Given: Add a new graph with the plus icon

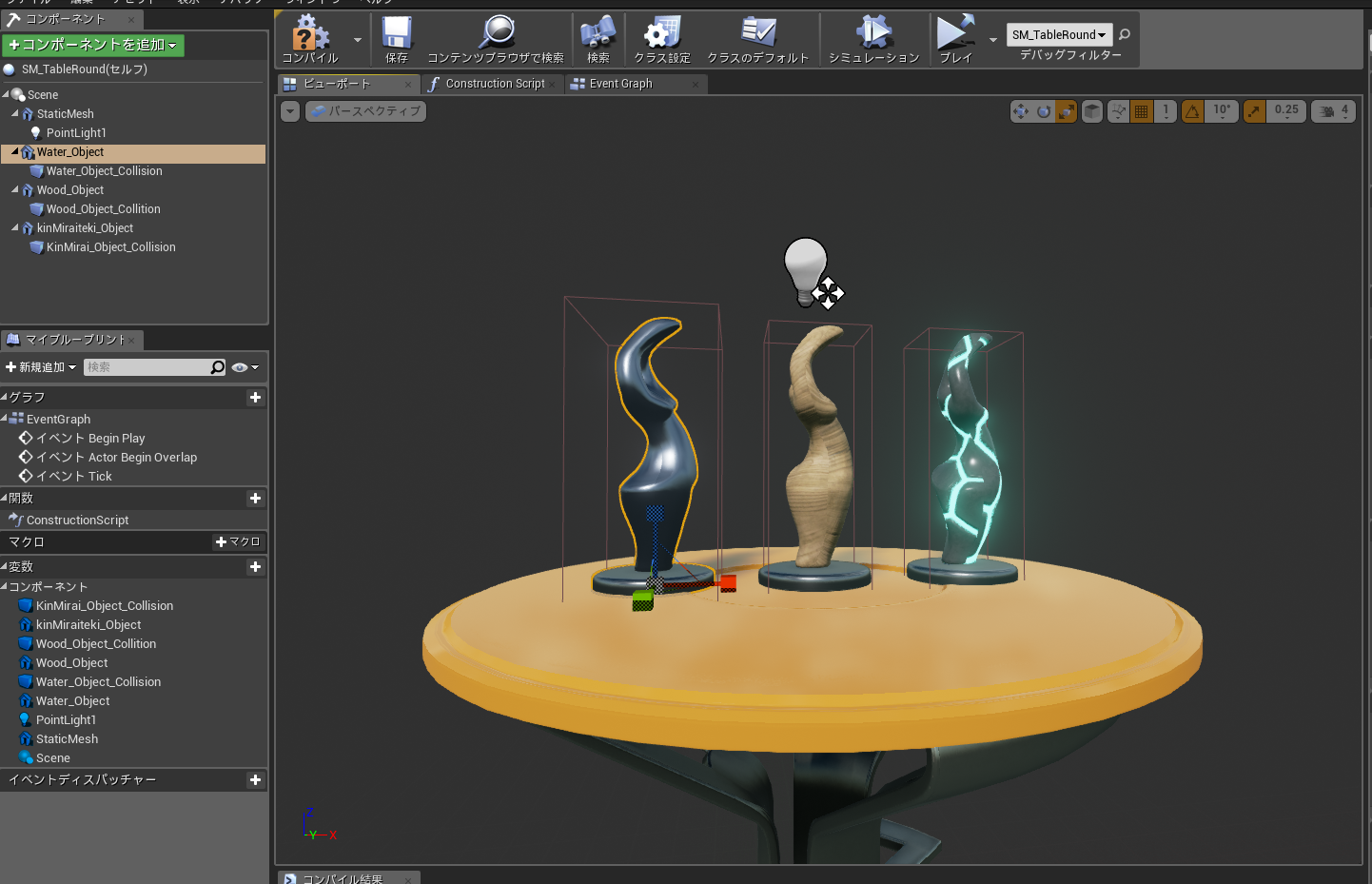Looking at the screenshot, I should (x=255, y=398).
